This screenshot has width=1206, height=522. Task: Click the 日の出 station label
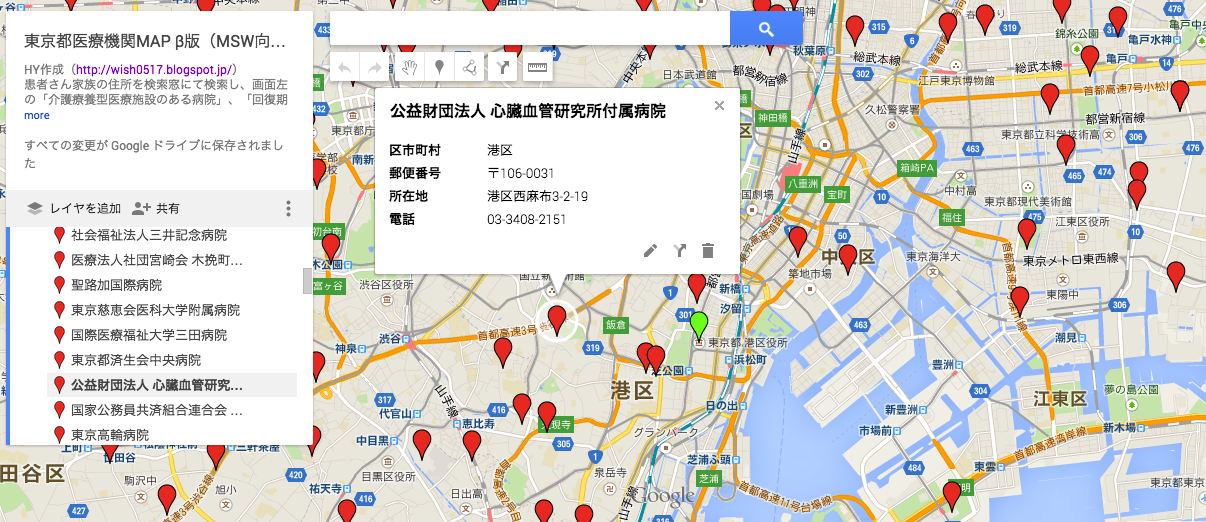pyautogui.click(x=721, y=405)
